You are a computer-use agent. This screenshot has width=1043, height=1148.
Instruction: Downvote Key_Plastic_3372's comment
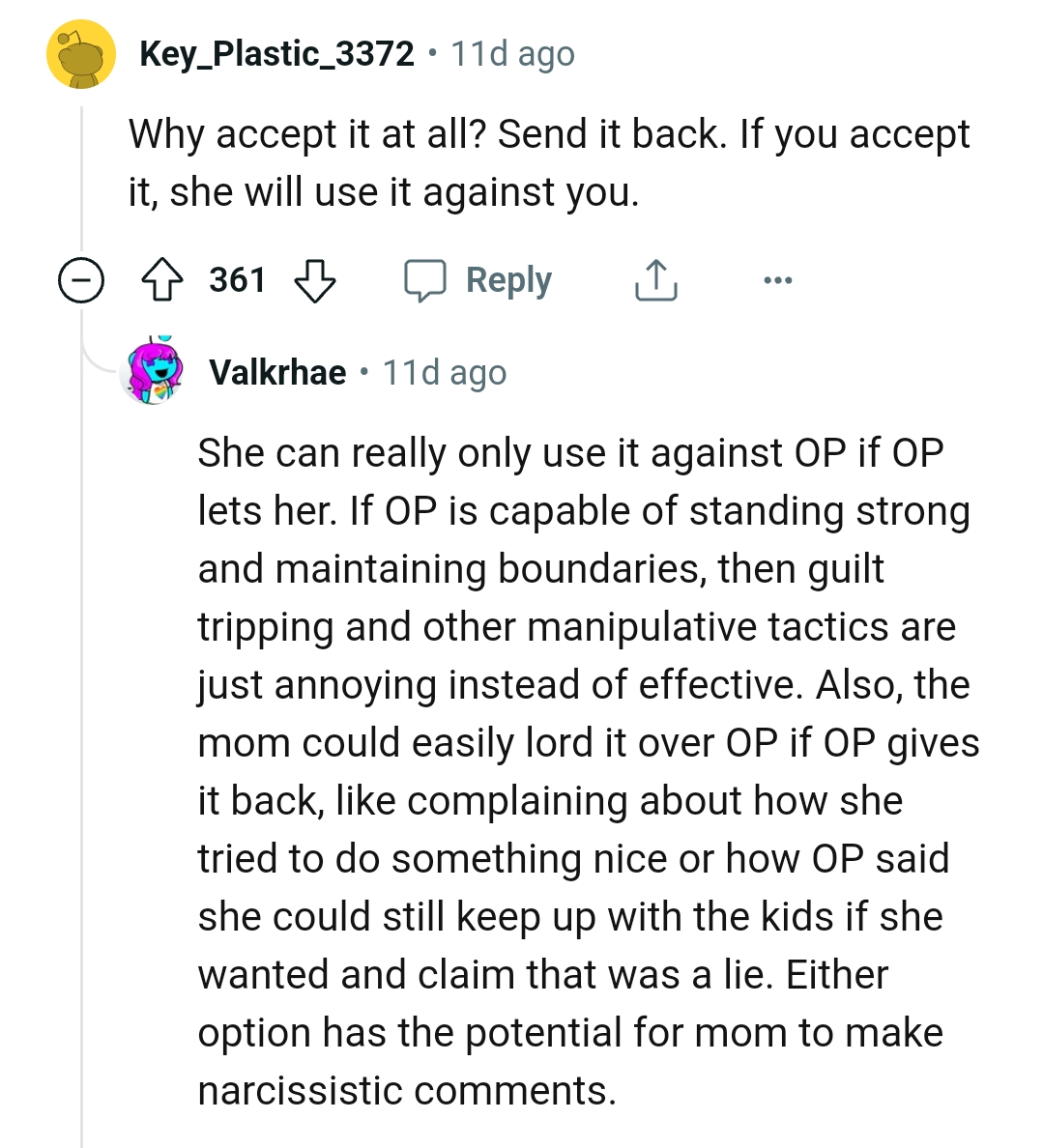(314, 281)
